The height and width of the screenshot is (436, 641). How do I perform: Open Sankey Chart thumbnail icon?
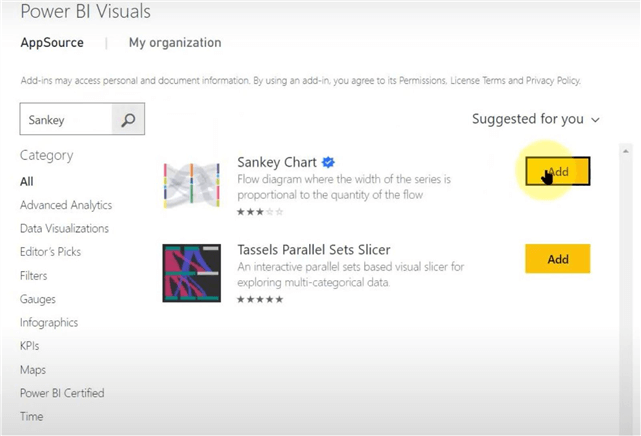click(x=191, y=185)
